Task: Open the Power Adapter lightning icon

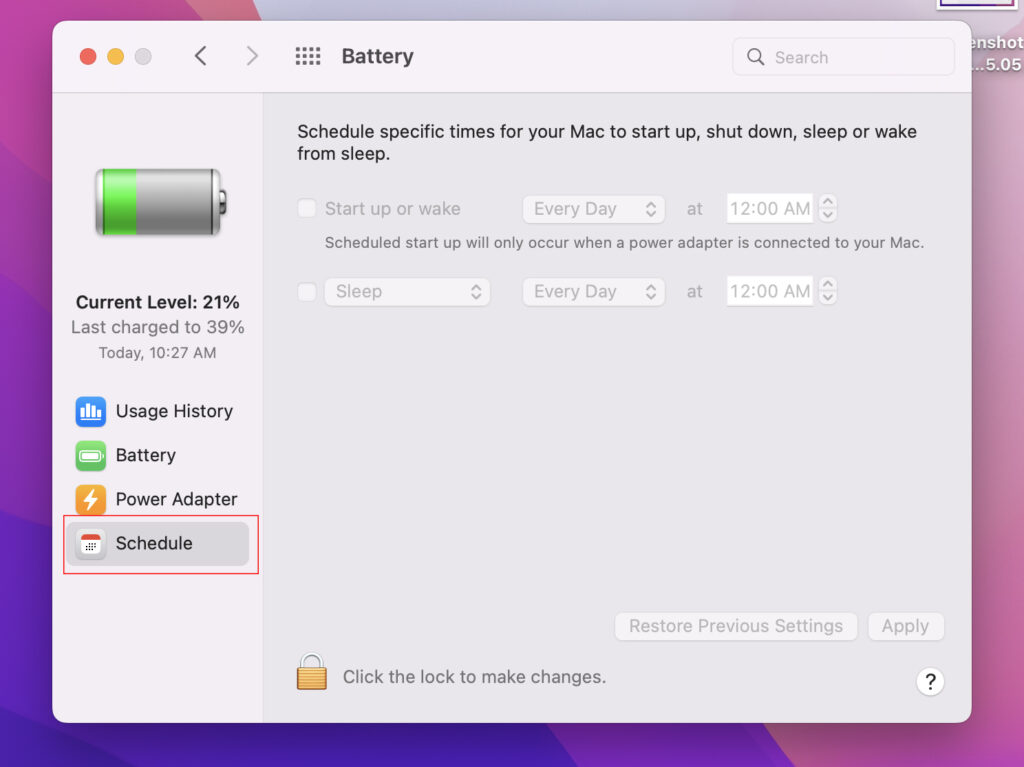Action: click(x=90, y=500)
